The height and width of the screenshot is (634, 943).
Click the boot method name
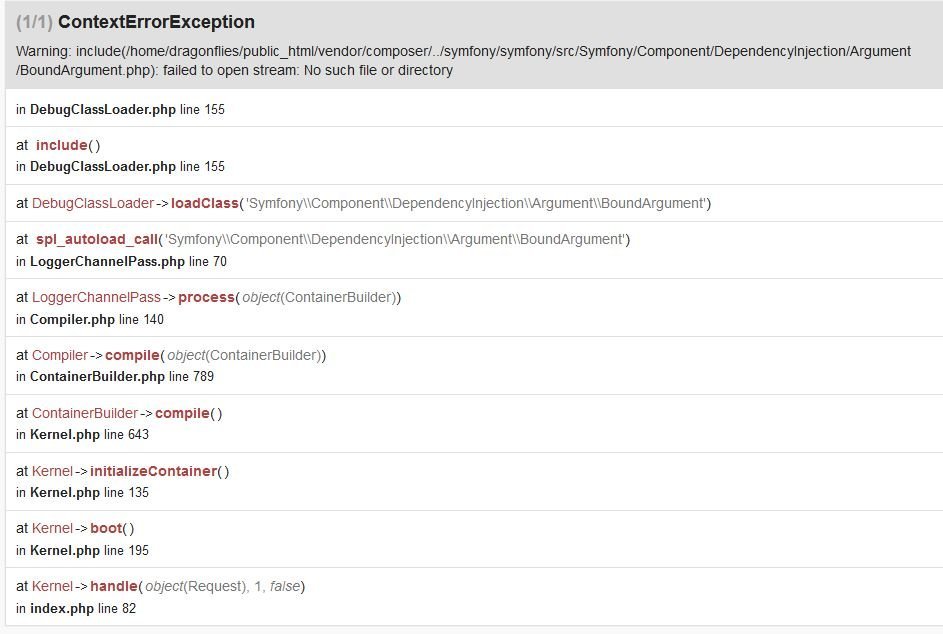point(107,528)
